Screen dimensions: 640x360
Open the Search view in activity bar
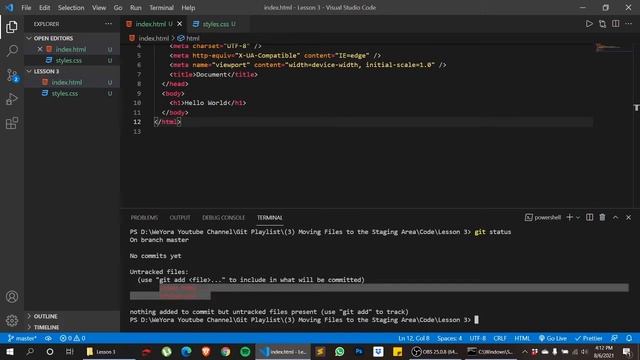click(12, 51)
